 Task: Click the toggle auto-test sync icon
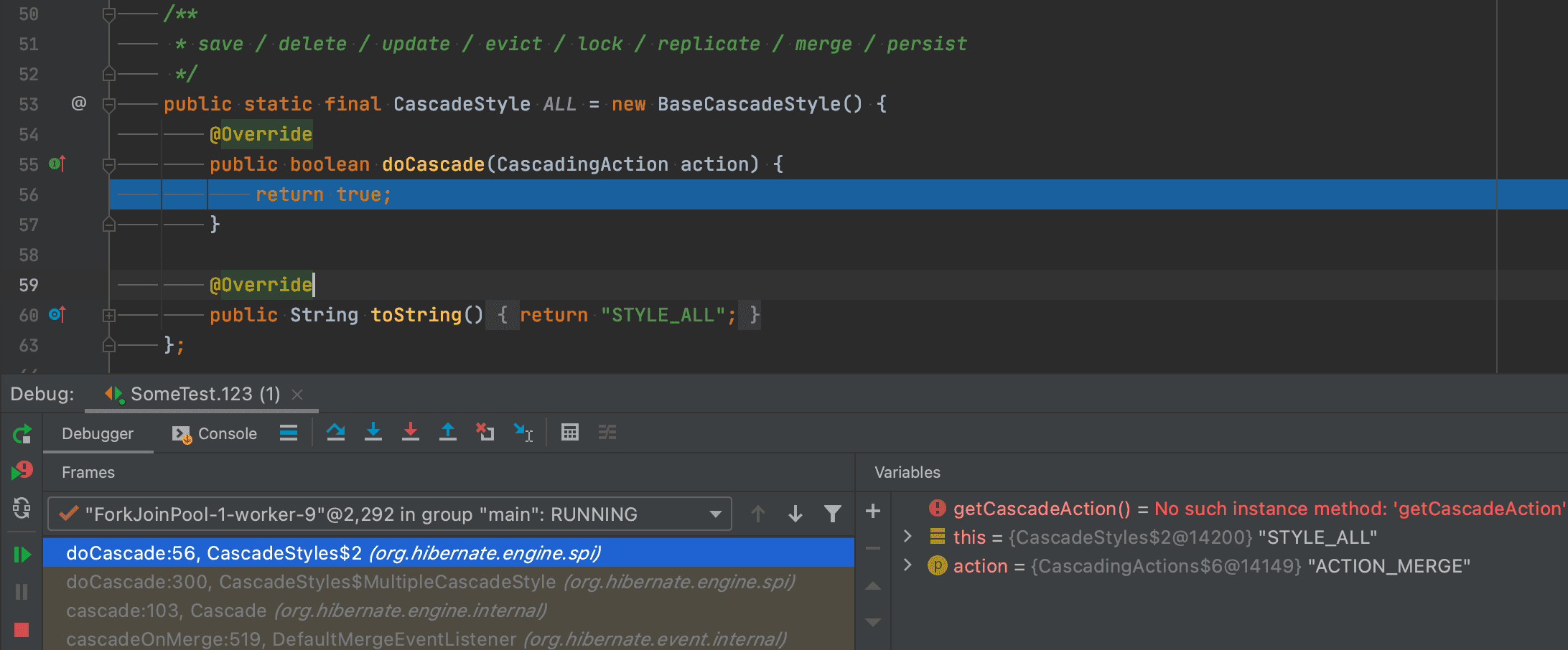click(22, 508)
